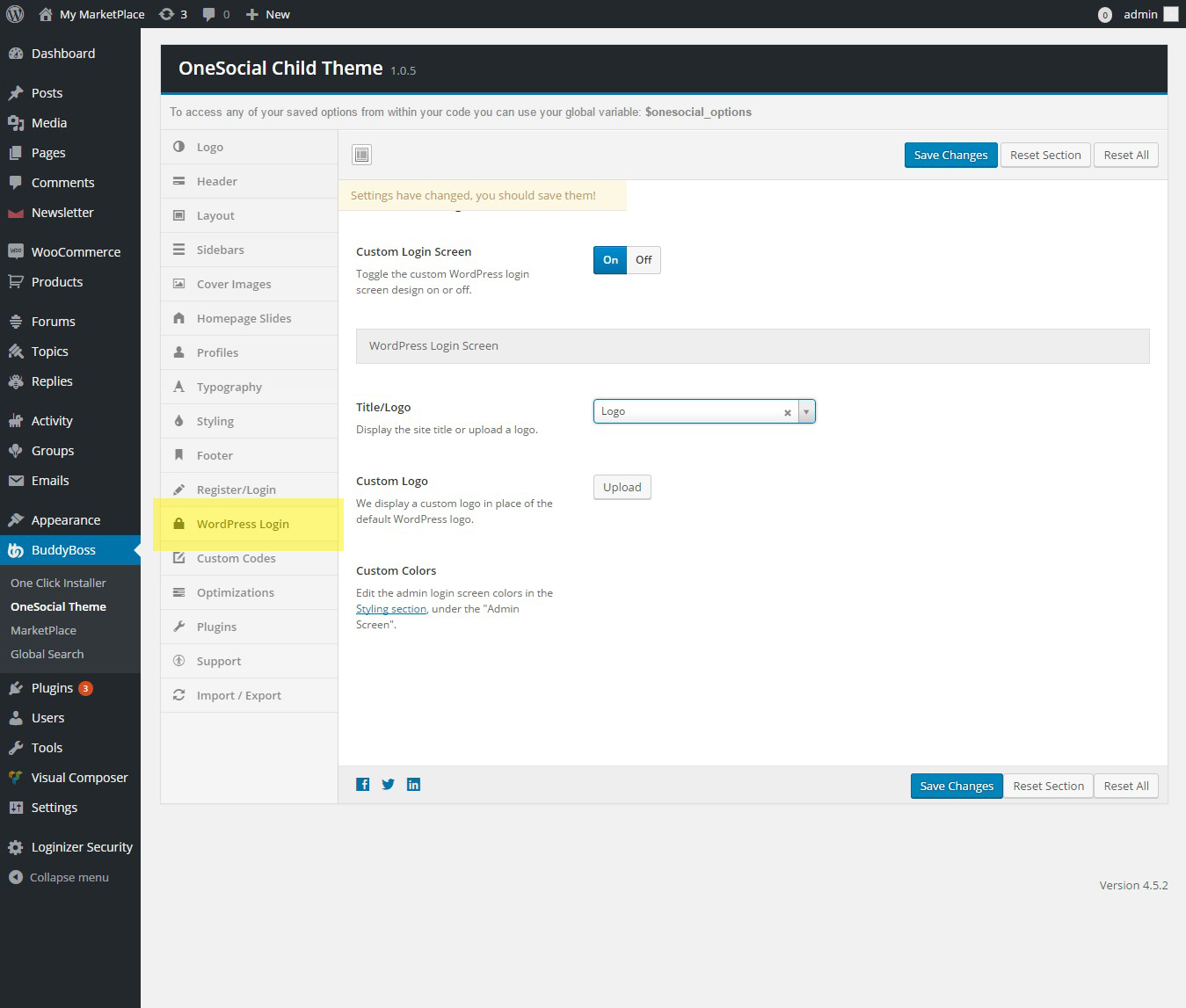Select WooCommerce in the admin menu

76,252
